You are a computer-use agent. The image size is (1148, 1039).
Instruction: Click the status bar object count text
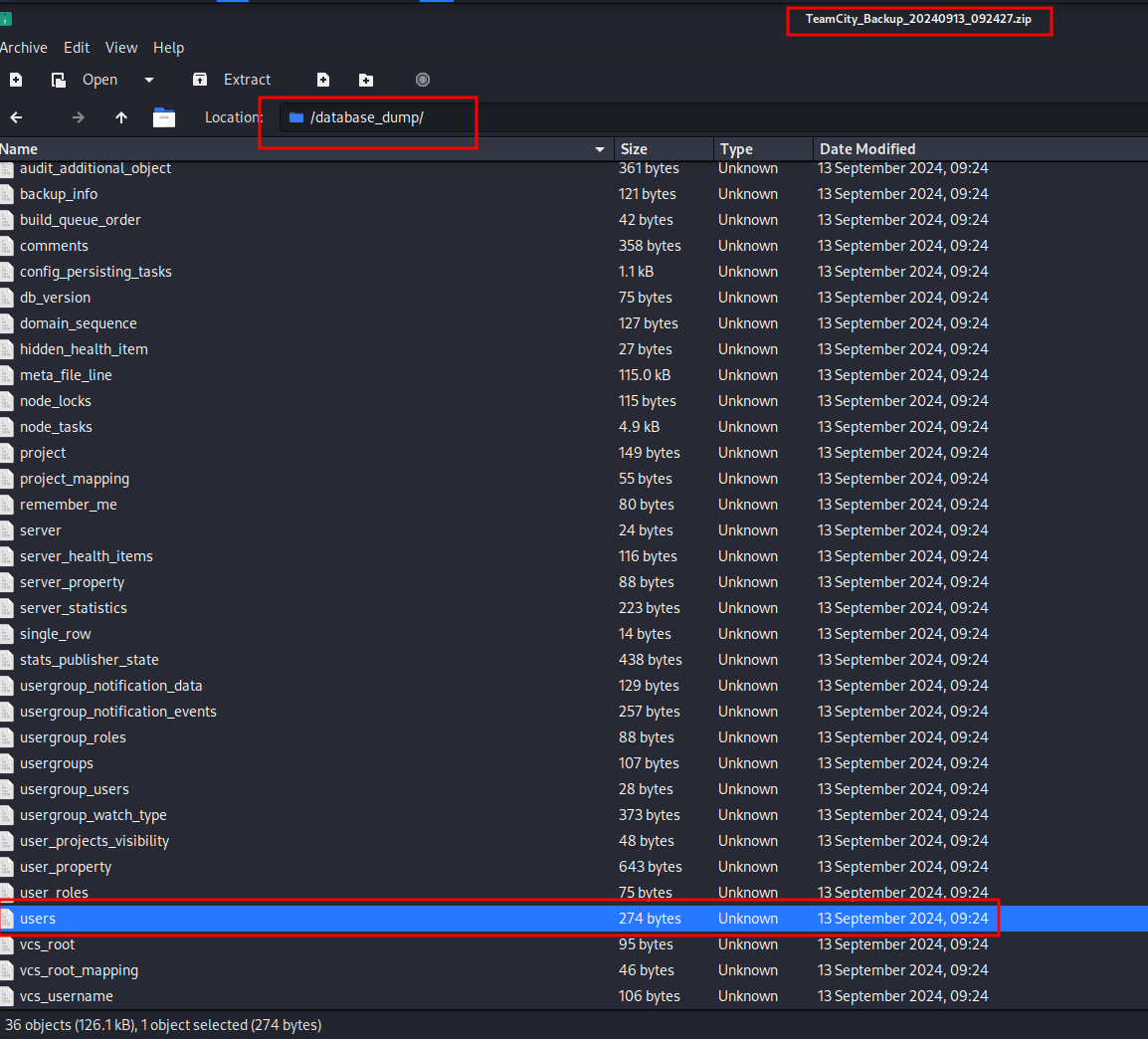(163, 1025)
